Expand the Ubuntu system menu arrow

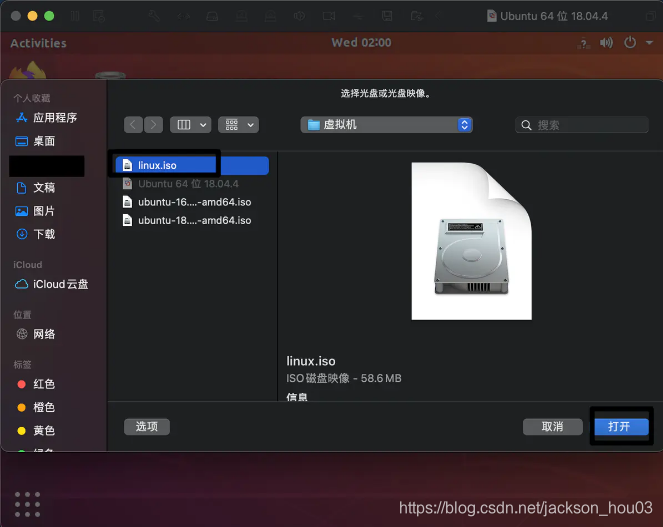649,43
